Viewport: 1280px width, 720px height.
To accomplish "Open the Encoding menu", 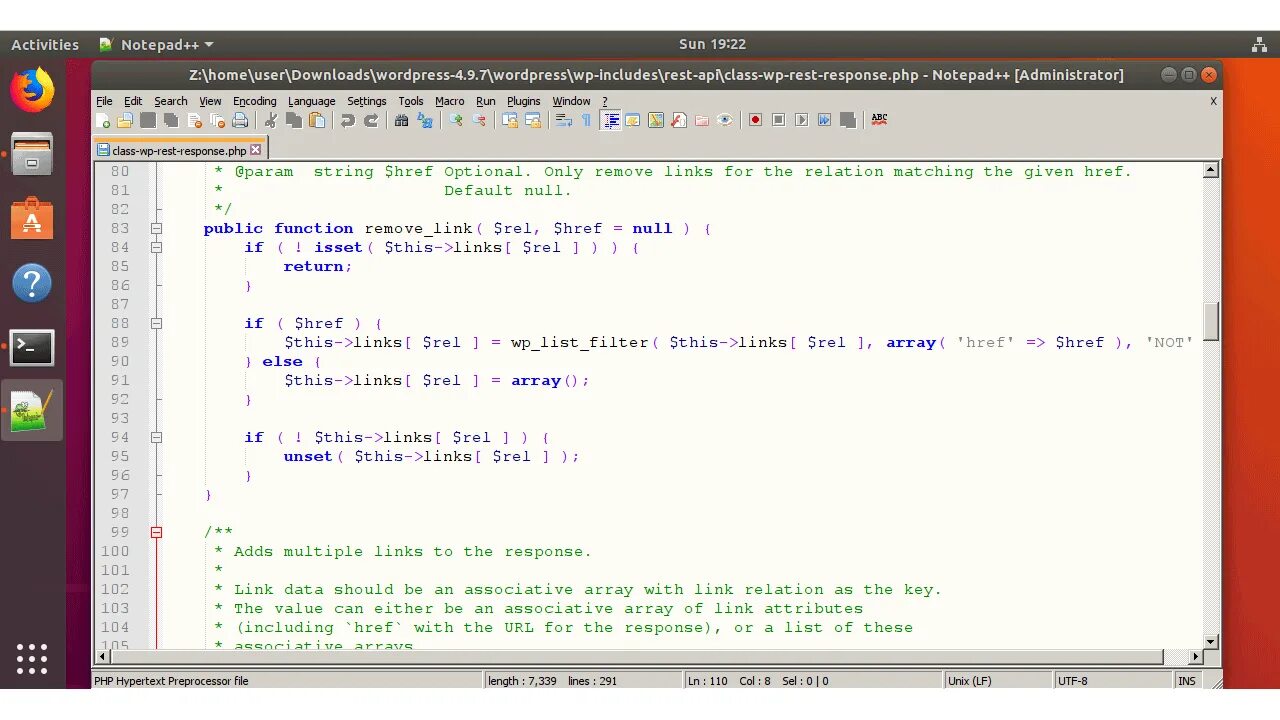I will [254, 101].
